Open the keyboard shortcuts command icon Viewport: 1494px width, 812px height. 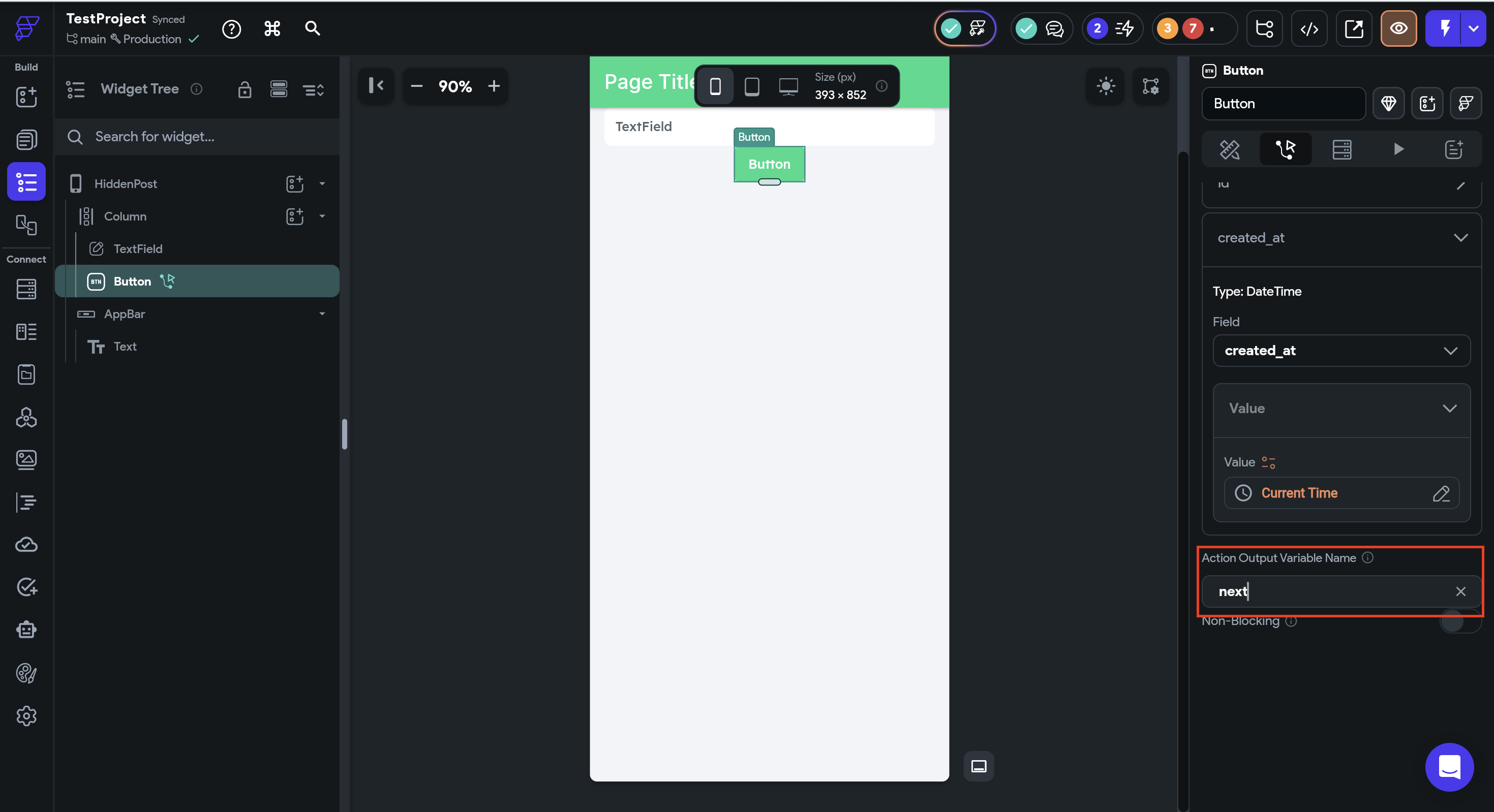point(272,28)
